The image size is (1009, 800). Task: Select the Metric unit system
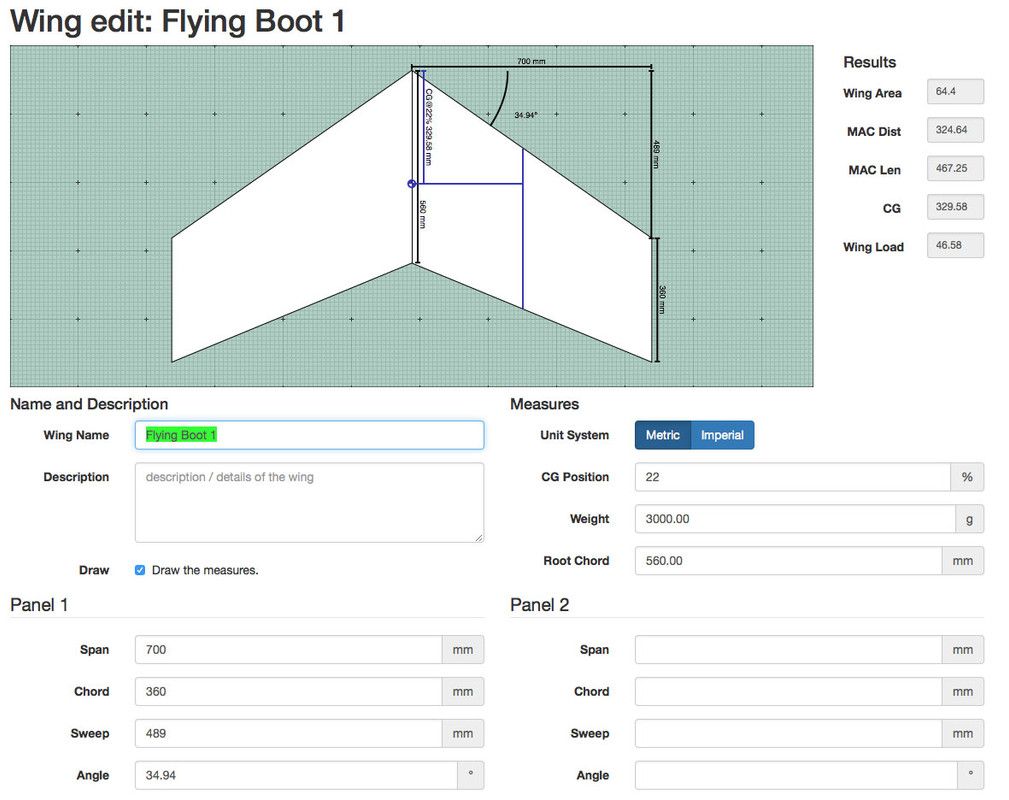(663, 435)
